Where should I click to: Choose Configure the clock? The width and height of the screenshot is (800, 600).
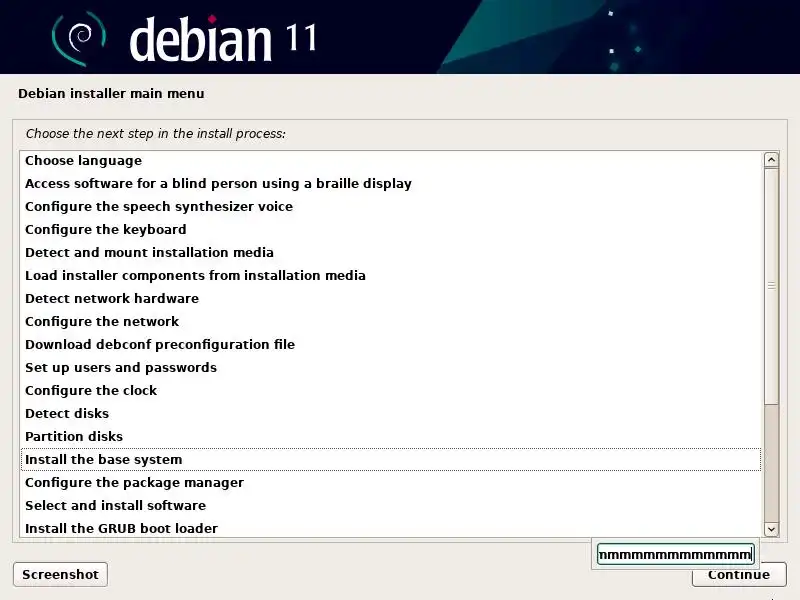click(x=391, y=390)
